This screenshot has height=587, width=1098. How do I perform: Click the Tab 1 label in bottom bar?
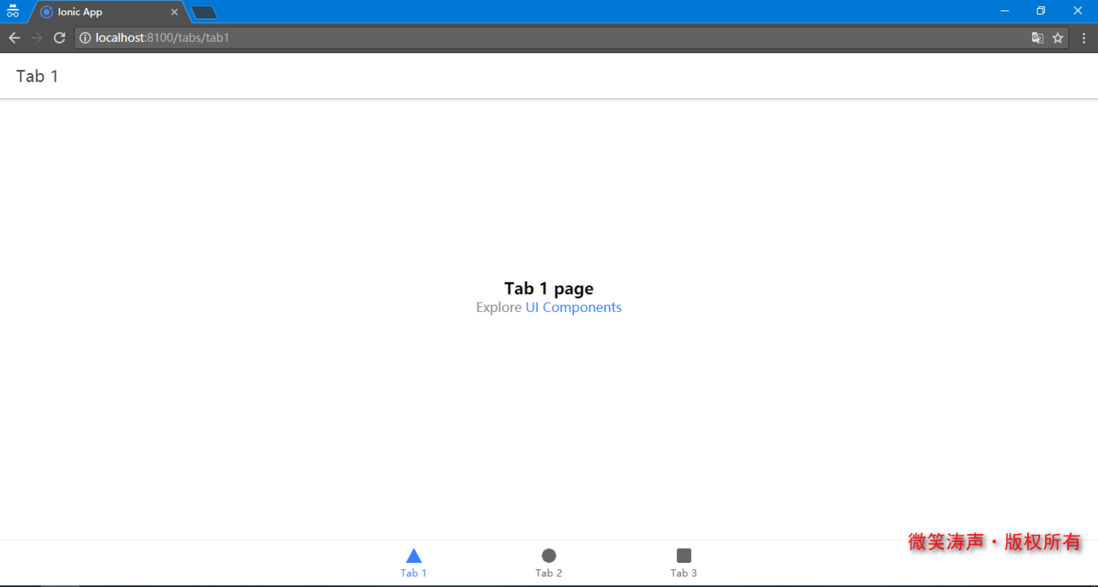(413, 573)
